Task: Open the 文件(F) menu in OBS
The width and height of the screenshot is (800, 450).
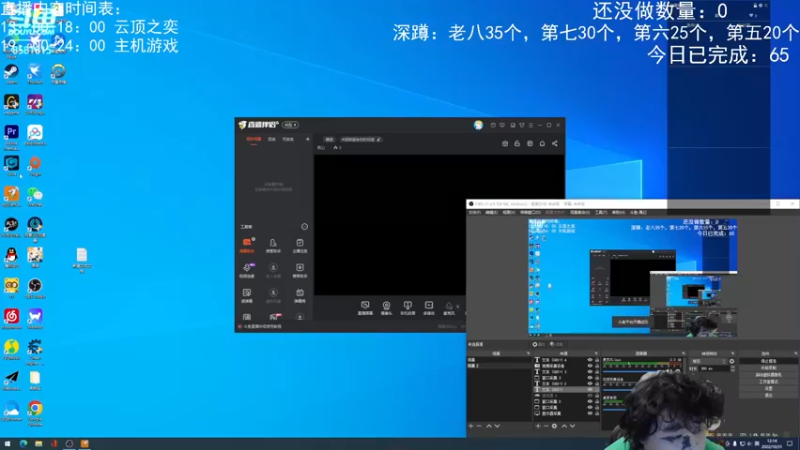Action: pos(475,212)
